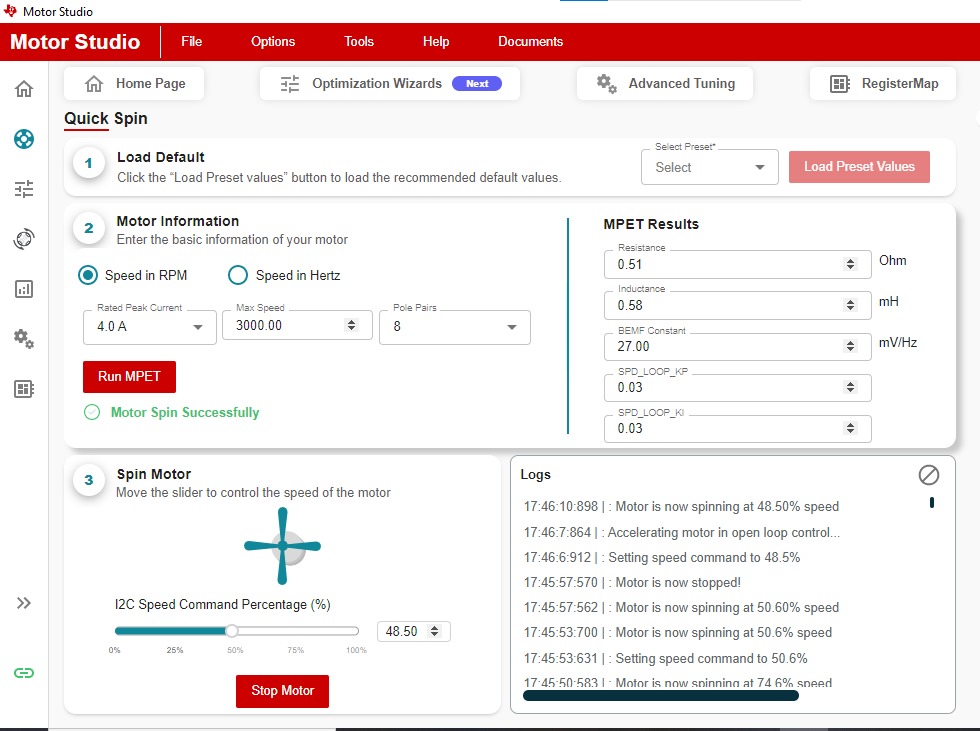Click the 48.50 speed percentage field
980x731 pixels.
click(x=413, y=631)
